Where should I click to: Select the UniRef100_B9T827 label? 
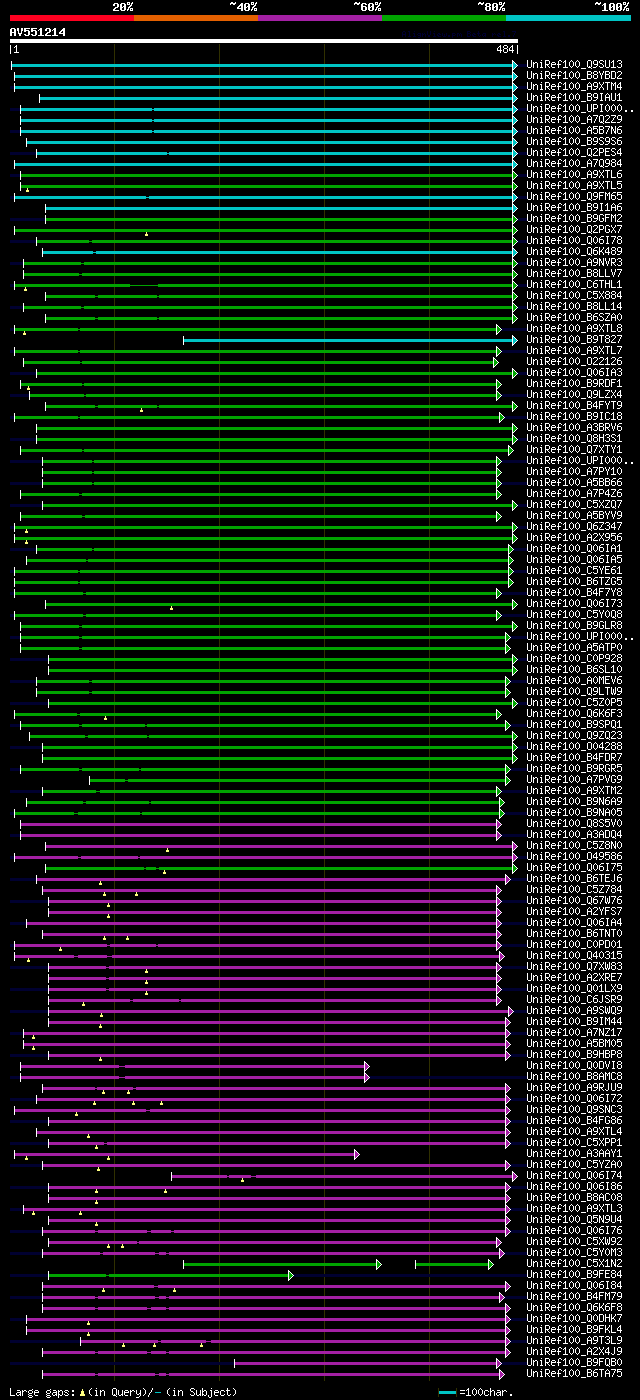[x=574, y=339]
